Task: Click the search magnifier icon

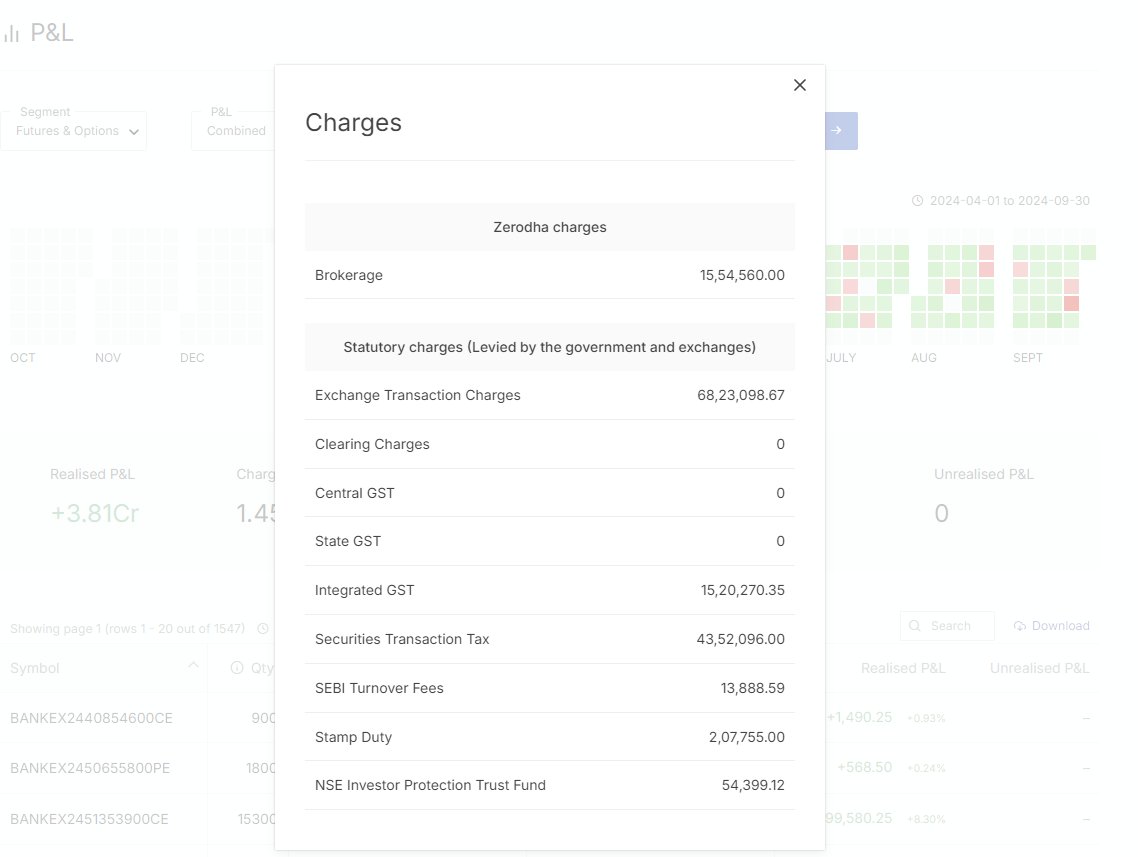Action: (x=915, y=626)
